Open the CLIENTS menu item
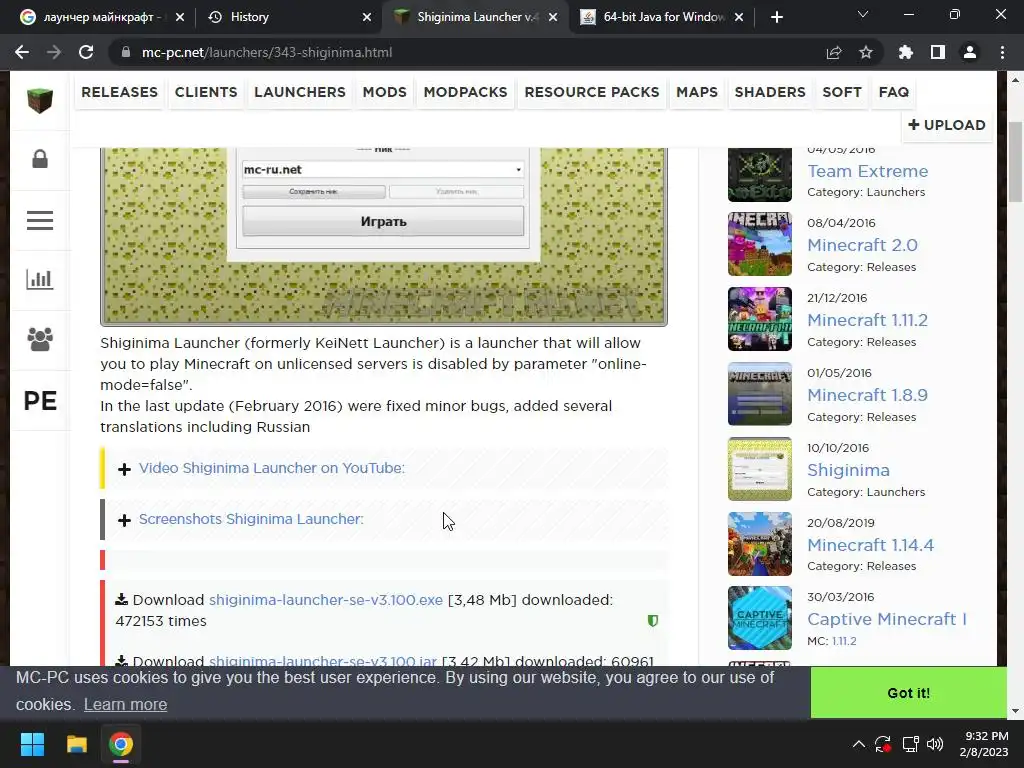 point(206,92)
